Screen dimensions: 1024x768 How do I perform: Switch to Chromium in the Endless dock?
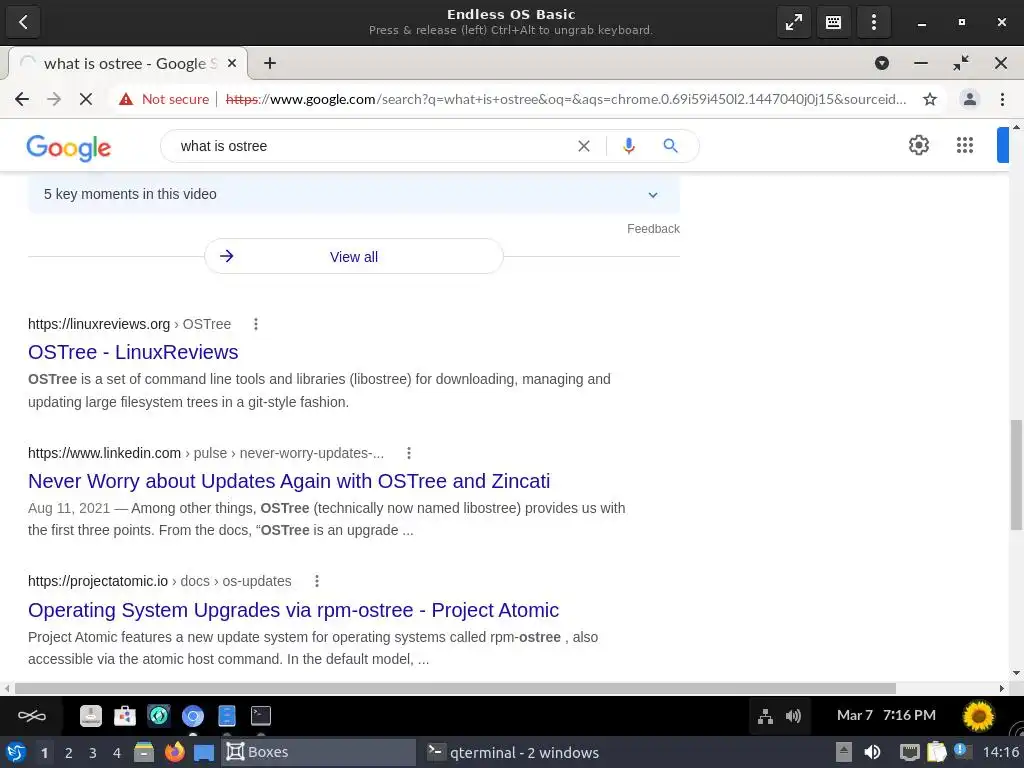(193, 716)
